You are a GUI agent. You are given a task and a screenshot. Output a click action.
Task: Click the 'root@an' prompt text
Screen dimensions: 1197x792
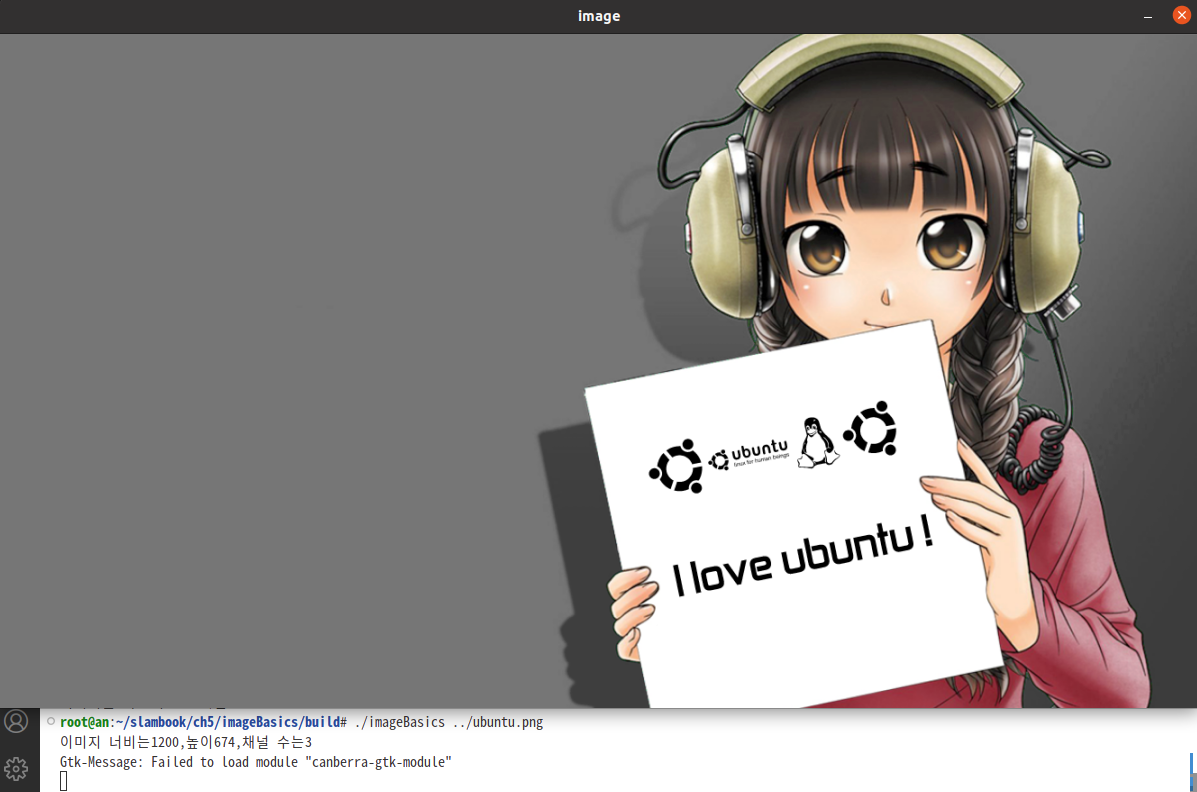[85, 722]
